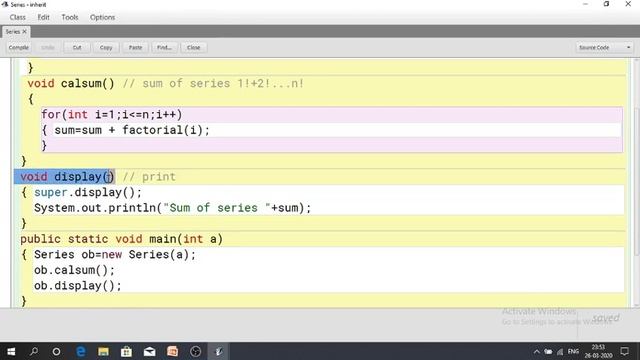Image resolution: width=640 pixels, height=360 pixels.
Task: Open the taskbar clock and date
Action: [598, 351]
